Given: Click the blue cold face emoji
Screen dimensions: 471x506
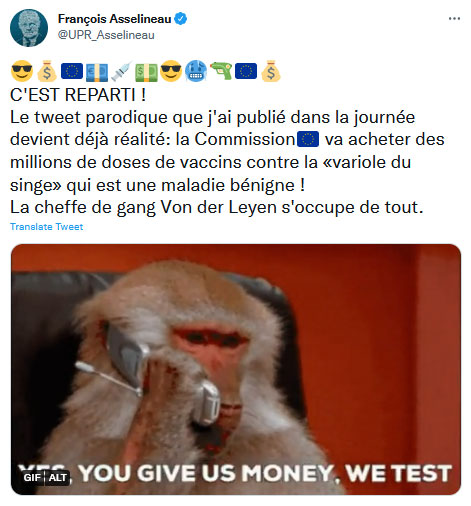Looking at the screenshot, I should 196,71.
